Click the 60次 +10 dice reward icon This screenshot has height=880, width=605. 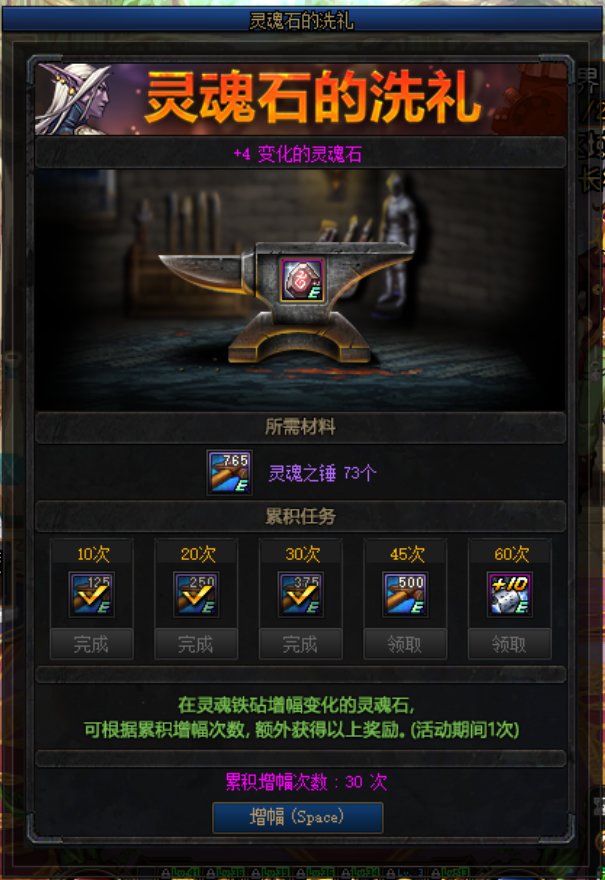[x=510, y=594]
